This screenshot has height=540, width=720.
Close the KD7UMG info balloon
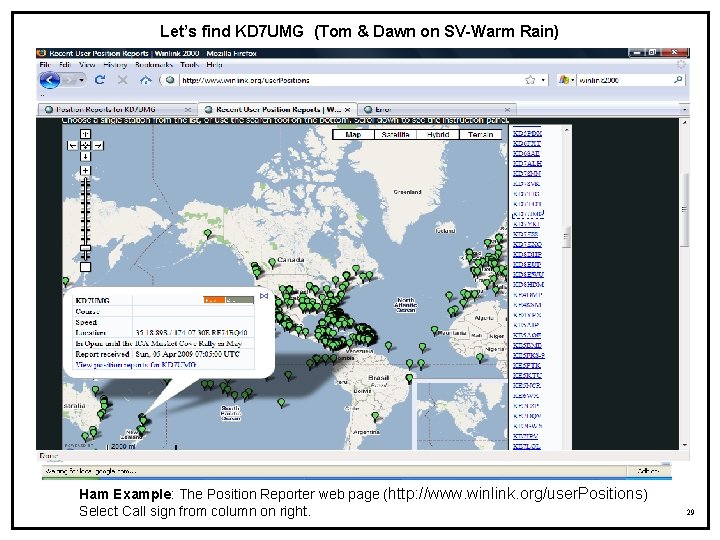[x=264, y=296]
